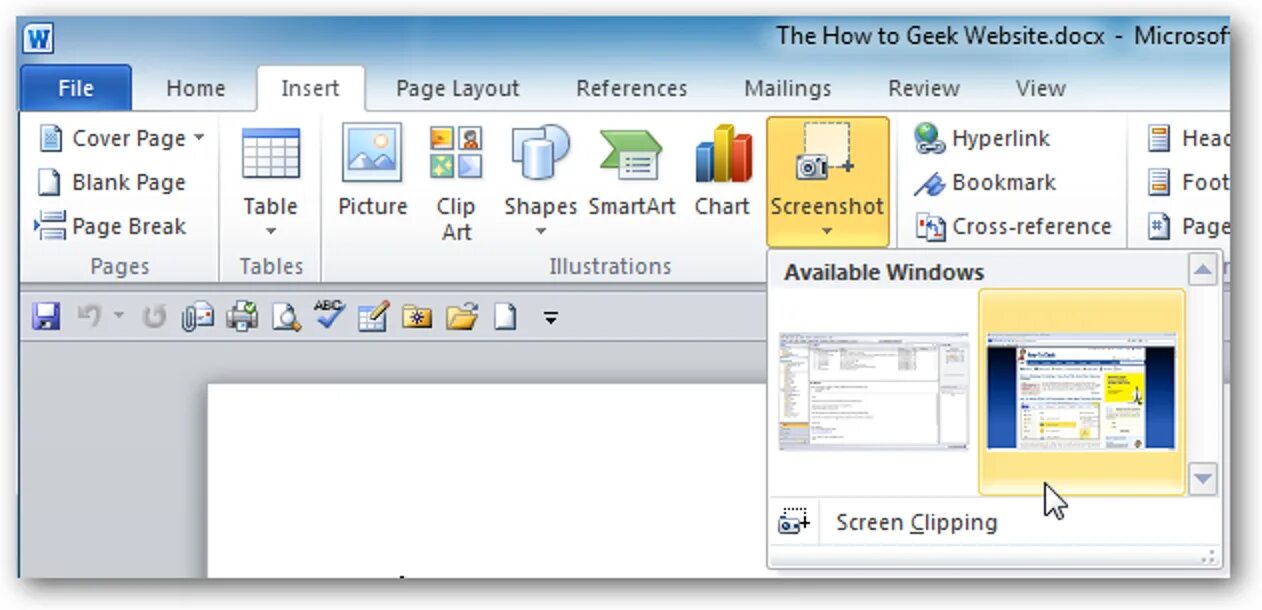Switch to the Page Layout tab
Image resolution: width=1262 pixels, height=610 pixels.
point(458,88)
